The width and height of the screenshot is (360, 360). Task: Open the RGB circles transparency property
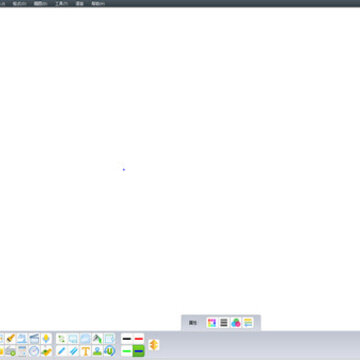coord(236,323)
